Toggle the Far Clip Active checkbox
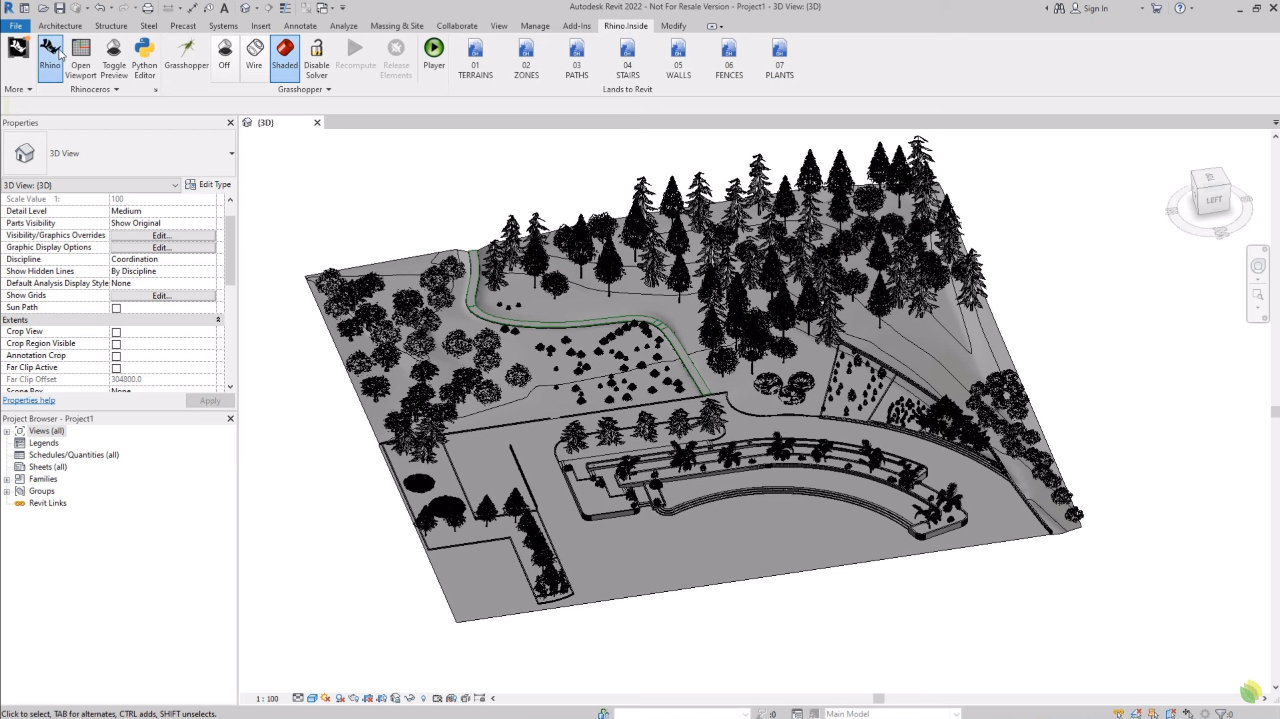The width and height of the screenshot is (1280, 719). [116, 368]
